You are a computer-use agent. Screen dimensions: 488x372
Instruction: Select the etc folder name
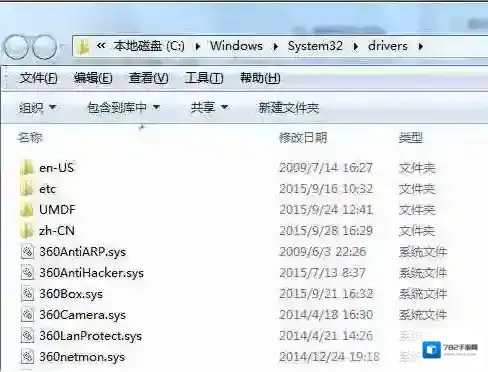(47, 189)
